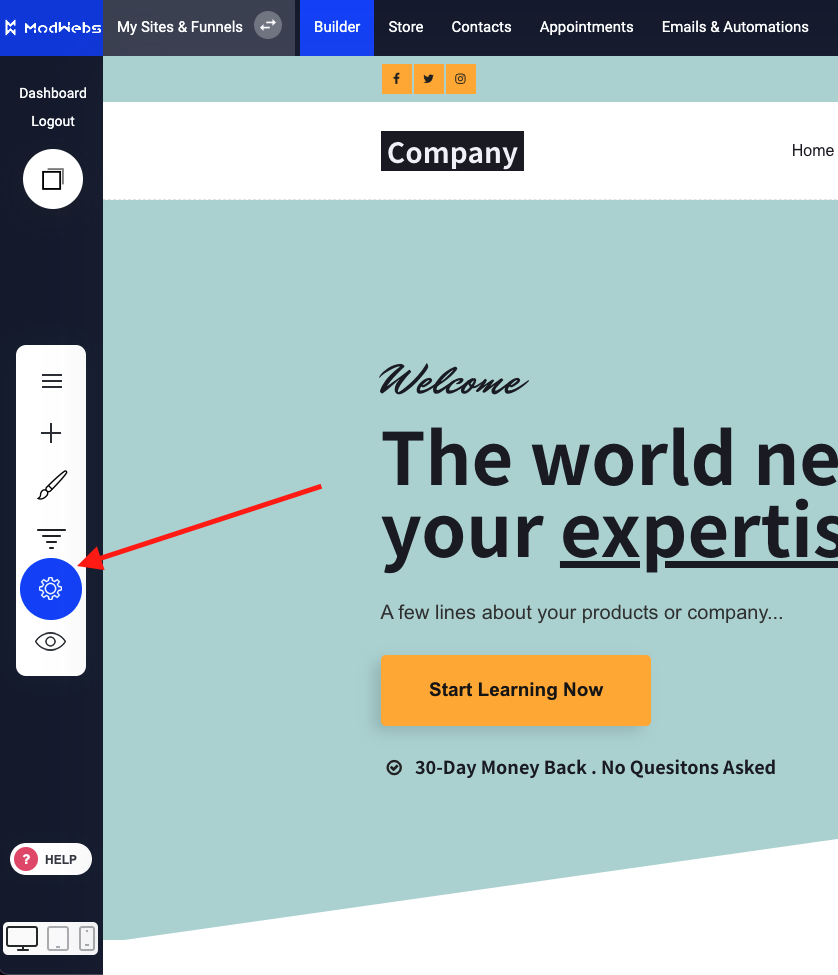Go to the Contacts tab
The image size is (838, 975).
[481, 27]
